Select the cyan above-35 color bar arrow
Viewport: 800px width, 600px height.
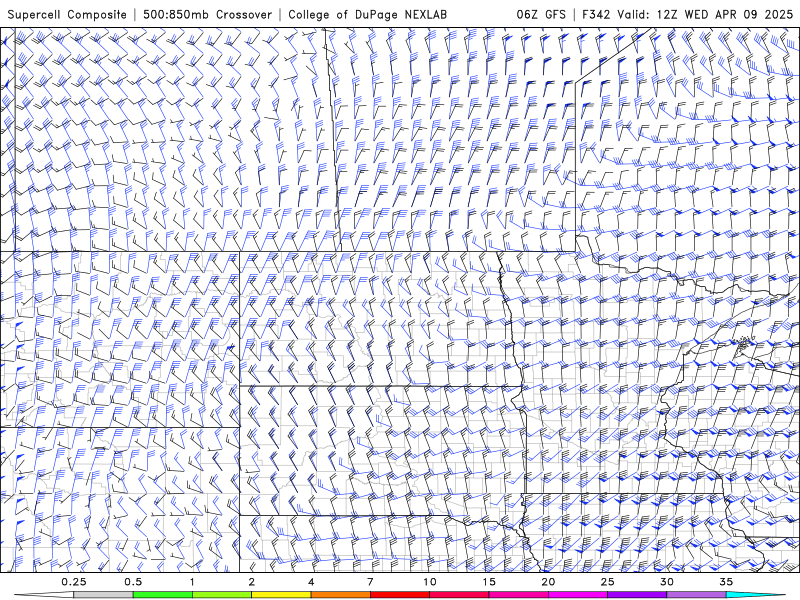[756, 595]
